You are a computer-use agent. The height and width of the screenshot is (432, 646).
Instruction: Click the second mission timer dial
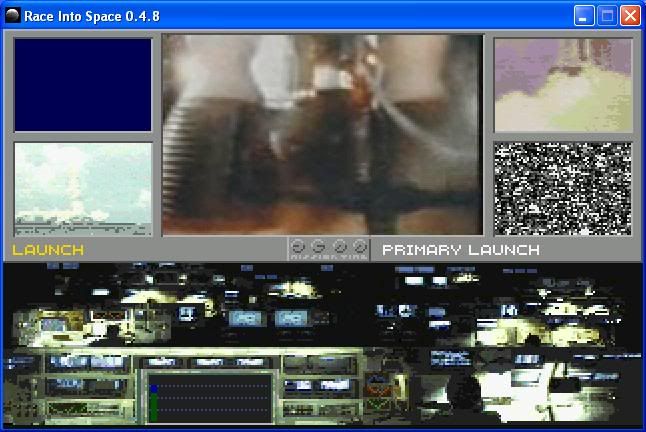318,246
